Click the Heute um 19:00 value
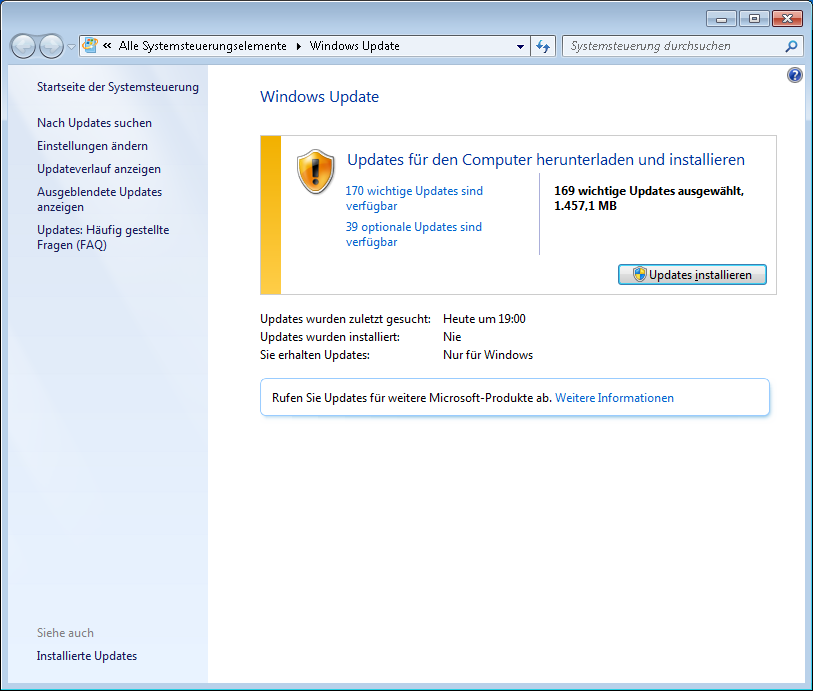The width and height of the screenshot is (813, 691). (x=484, y=319)
